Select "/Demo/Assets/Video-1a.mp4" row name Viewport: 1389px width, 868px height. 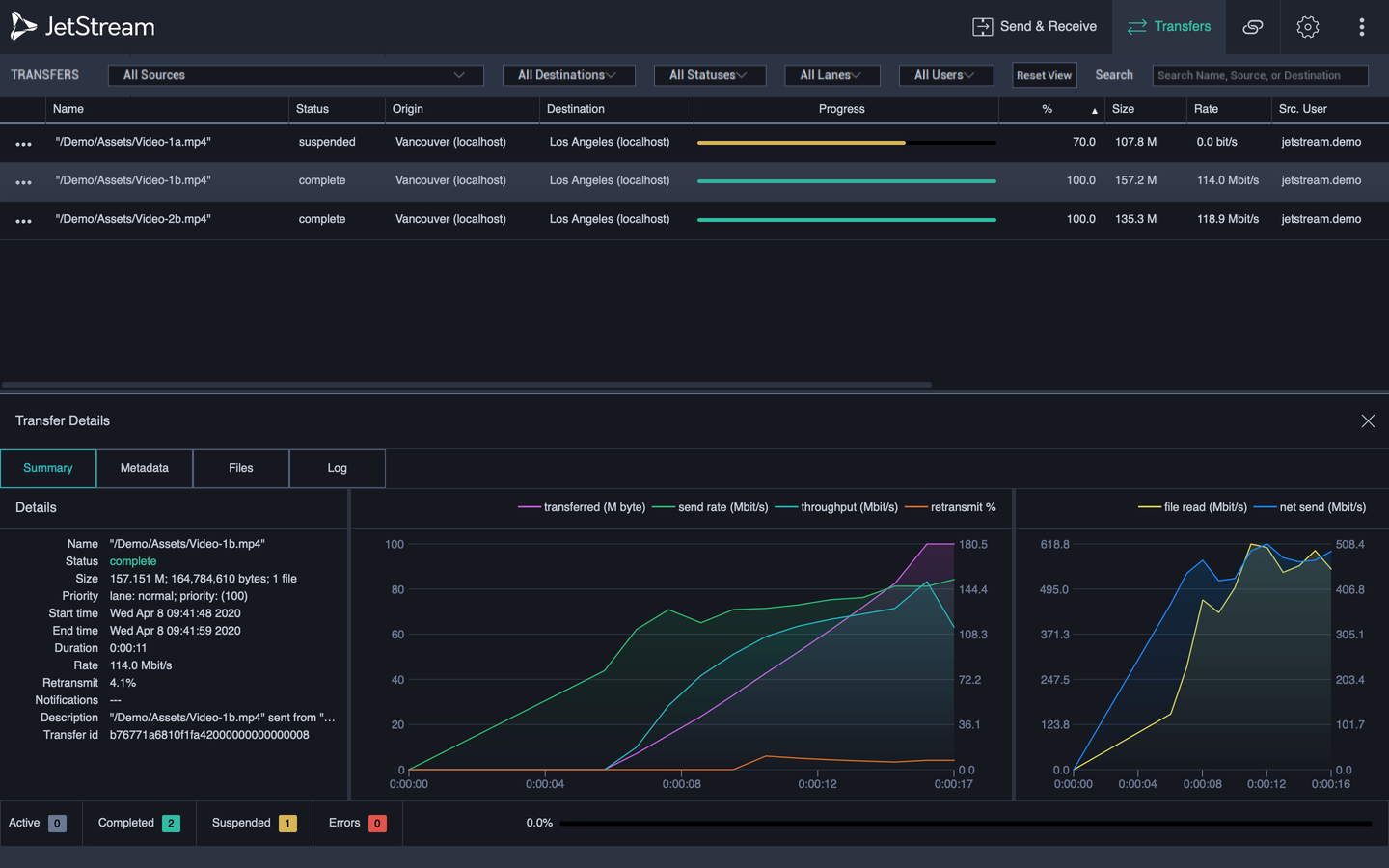133,142
